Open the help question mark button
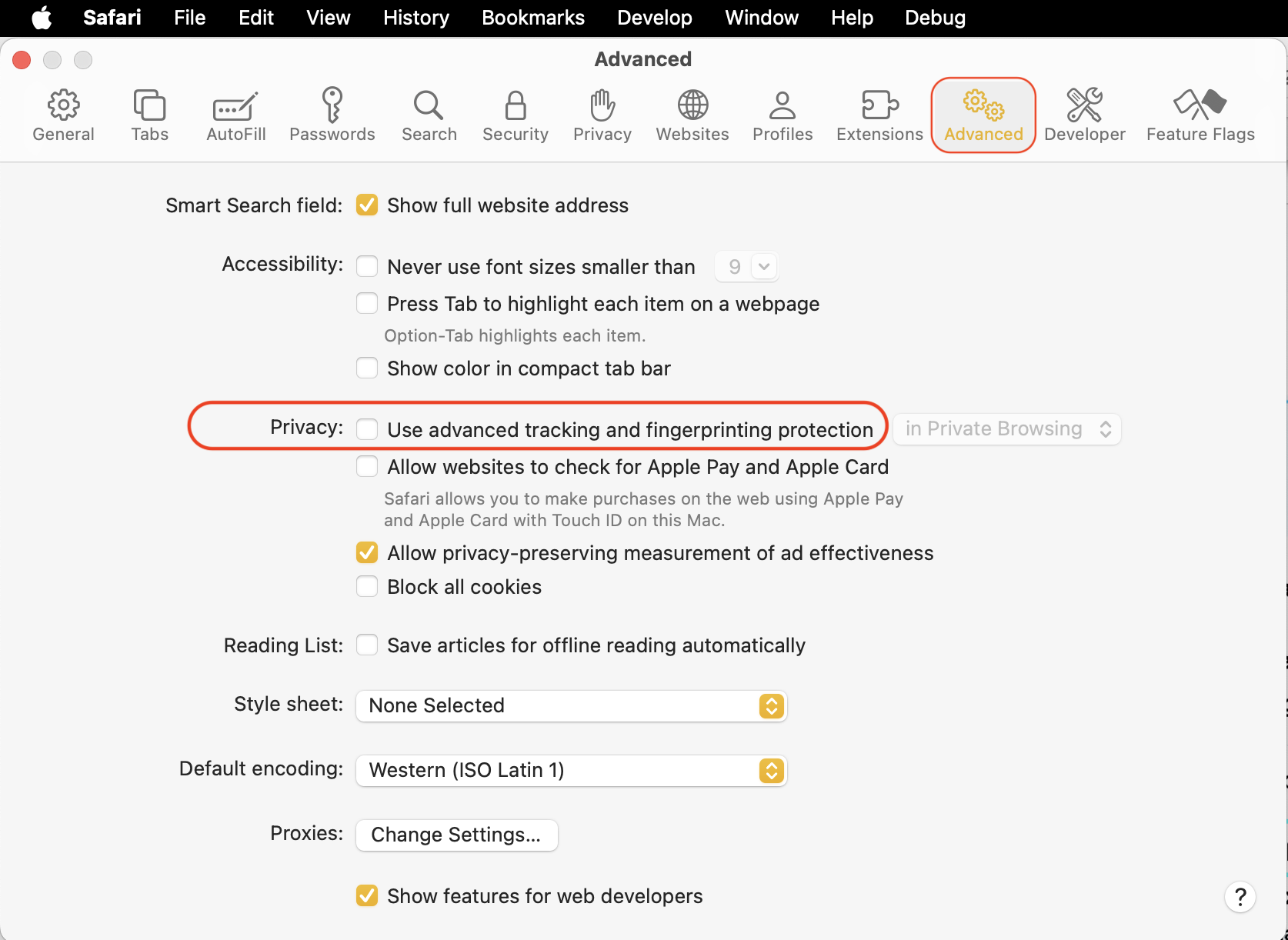1288x940 pixels. pyautogui.click(x=1240, y=897)
